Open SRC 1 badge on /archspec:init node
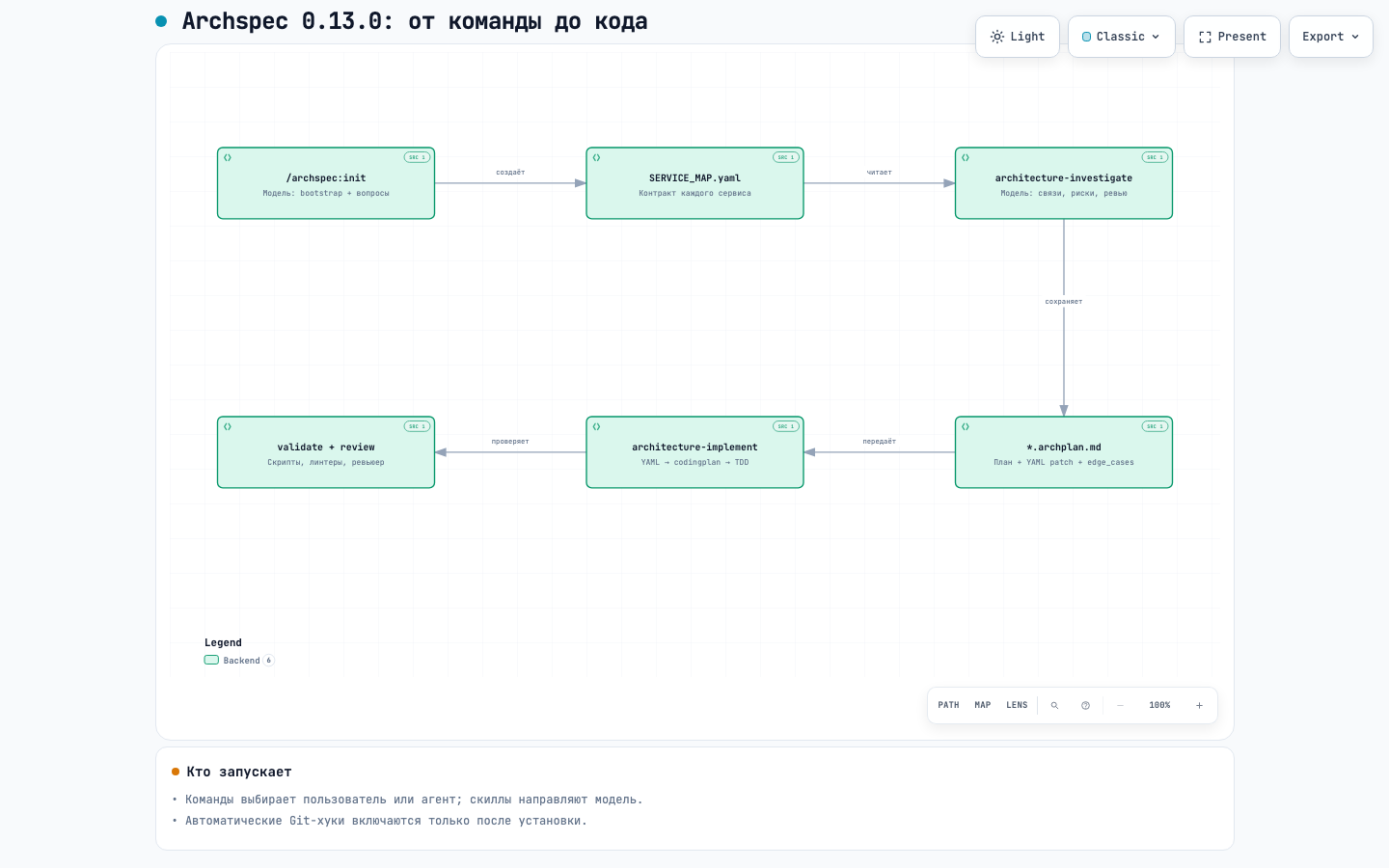The height and width of the screenshot is (868, 1389). click(417, 157)
